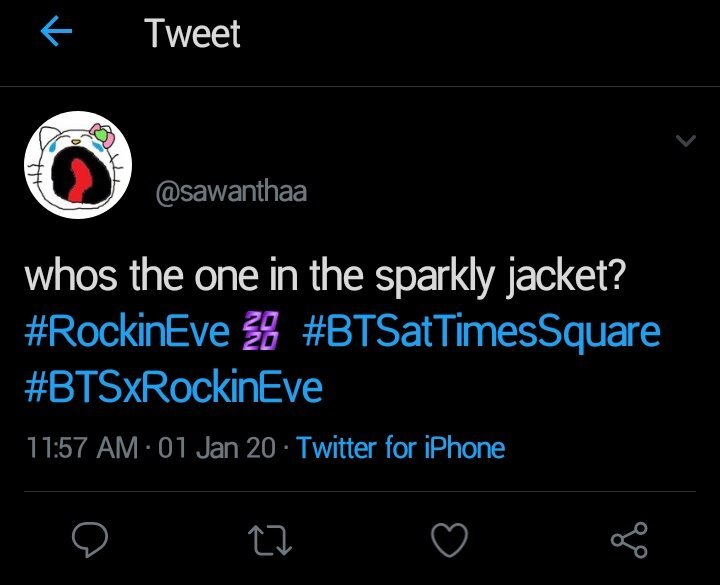720x585 pixels.
Task: Visit the #BTSxRockinEve hashtag
Action: coord(173,386)
